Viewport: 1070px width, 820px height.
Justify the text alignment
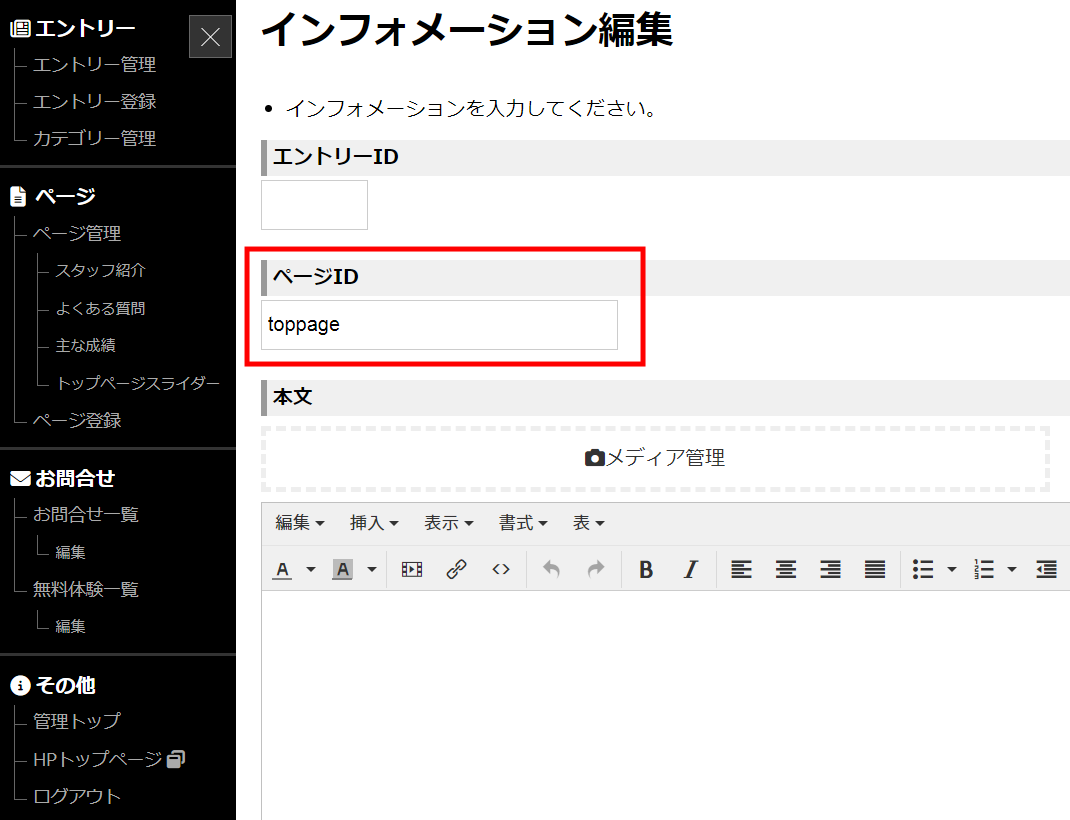(875, 569)
